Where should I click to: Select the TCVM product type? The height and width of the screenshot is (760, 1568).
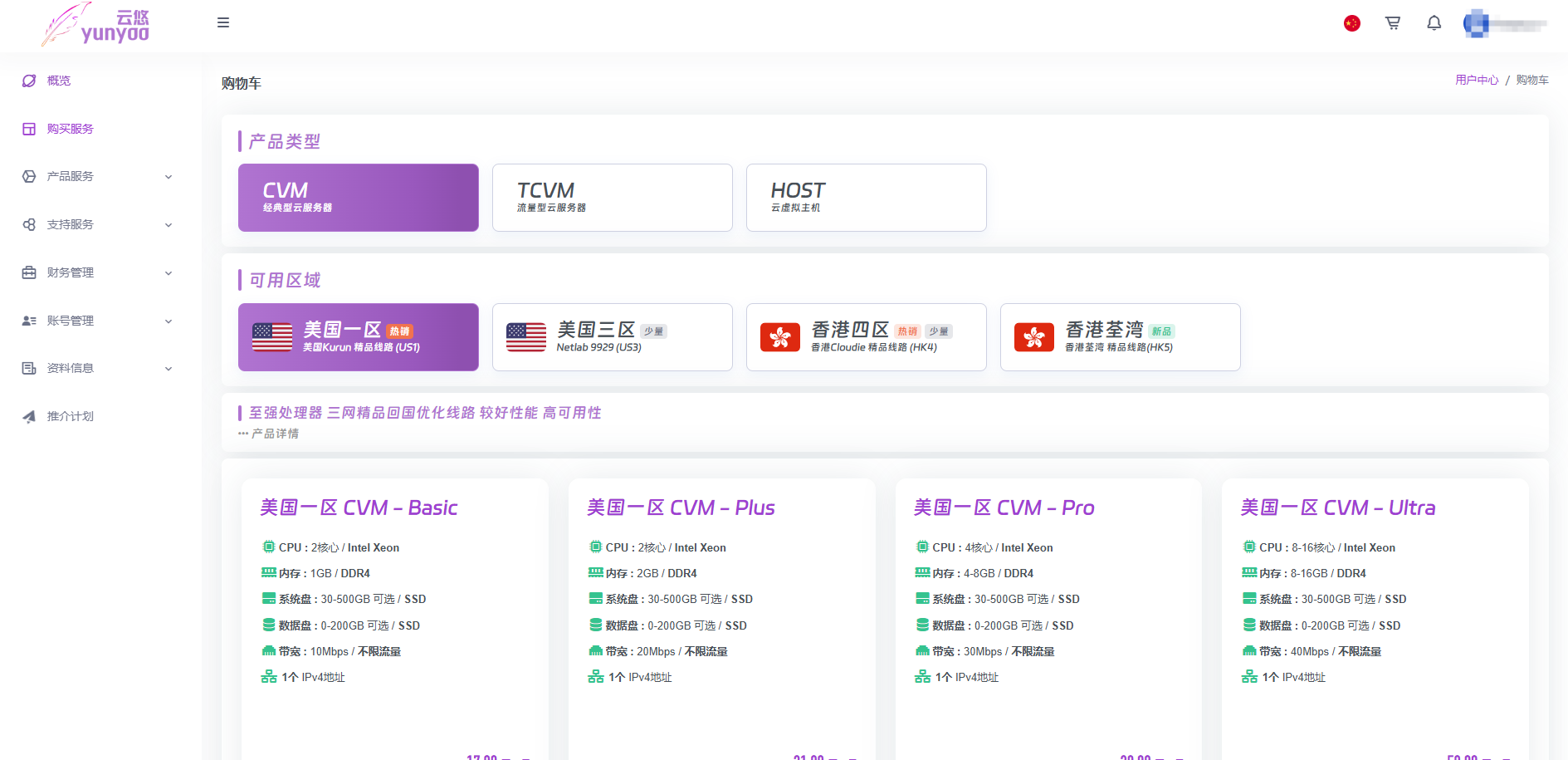coord(613,198)
